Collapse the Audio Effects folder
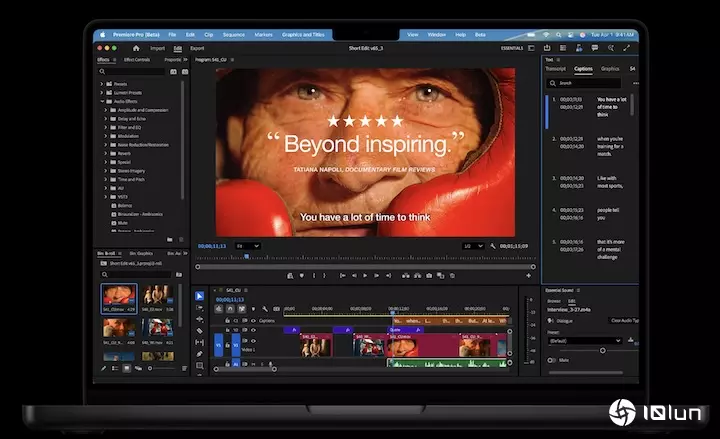The height and width of the screenshot is (439, 720). pos(103,100)
